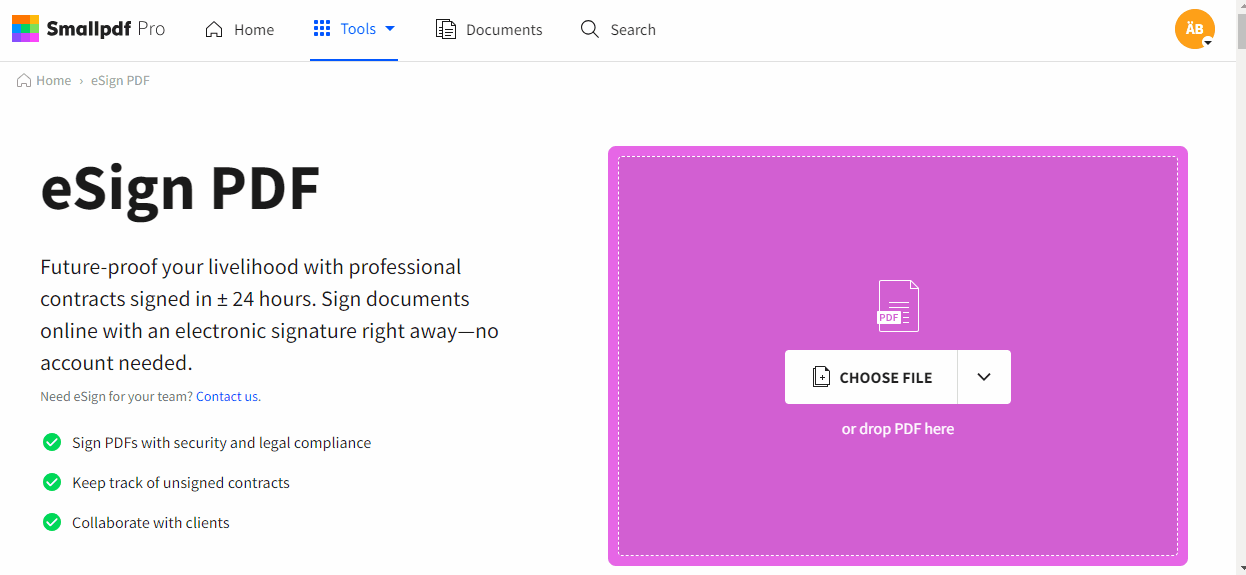Expand the file source dropdown arrow
The image size is (1246, 575).
(984, 377)
